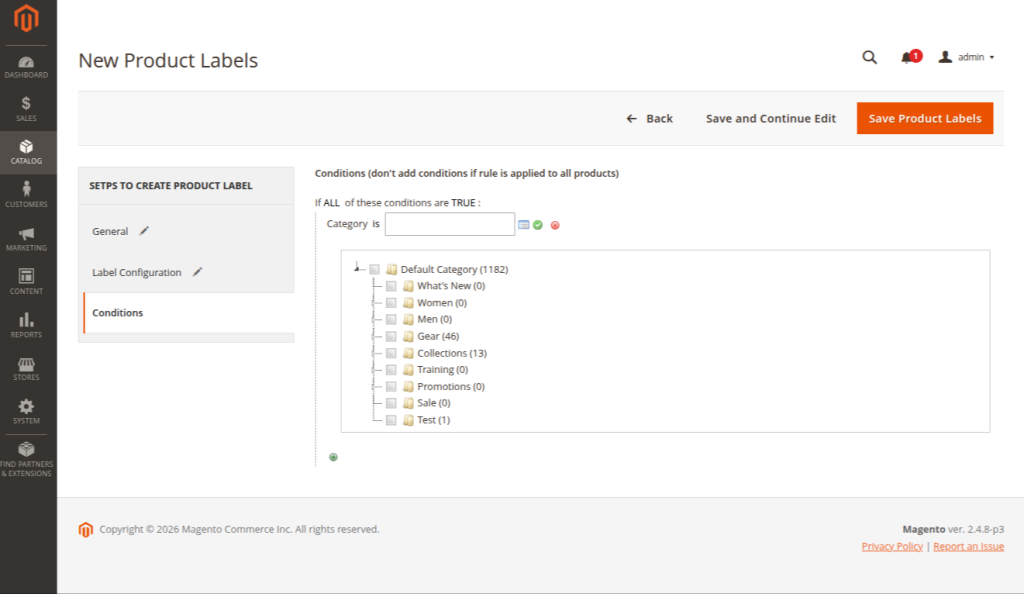
Task: Open the category chooser list icon
Action: pyautogui.click(x=523, y=225)
